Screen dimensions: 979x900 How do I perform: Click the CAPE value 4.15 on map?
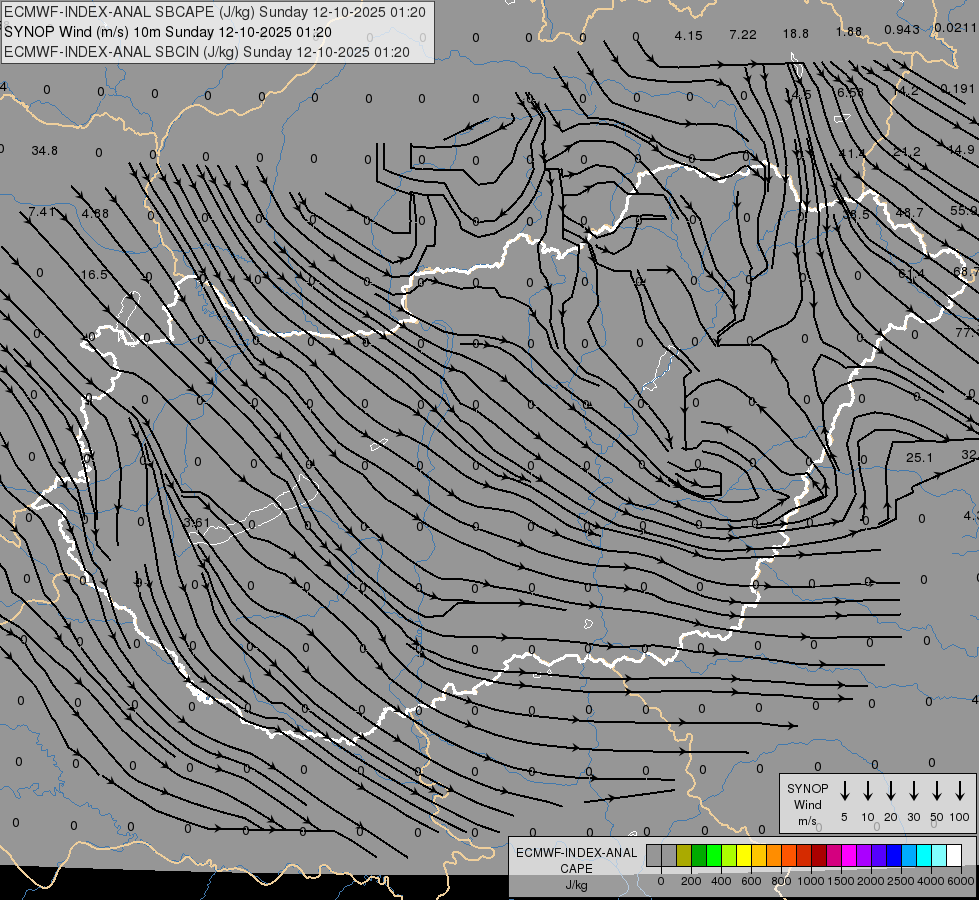pyautogui.click(x=688, y=36)
